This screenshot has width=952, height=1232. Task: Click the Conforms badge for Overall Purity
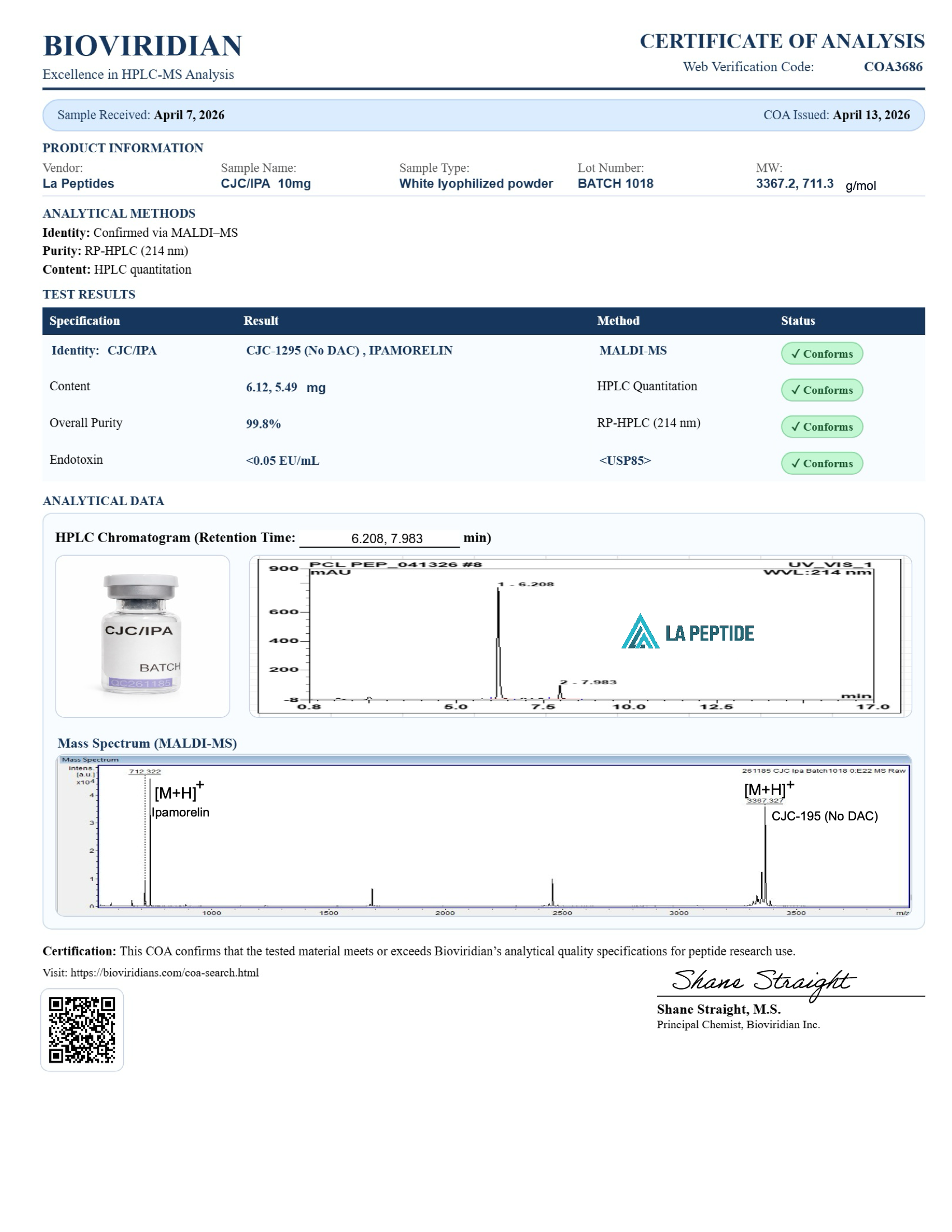821,427
